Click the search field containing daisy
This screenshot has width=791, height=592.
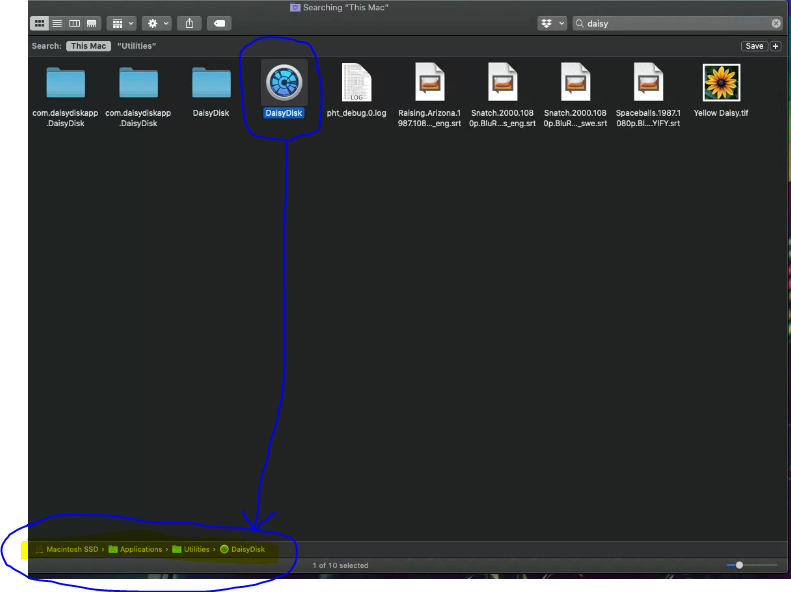coord(677,23)
